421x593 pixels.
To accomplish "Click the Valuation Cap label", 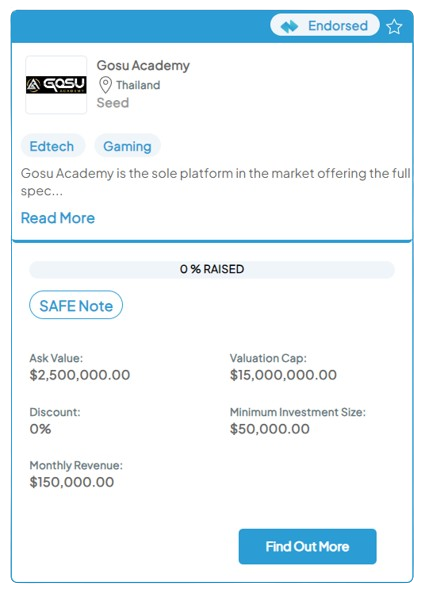I will click(268, 358).
